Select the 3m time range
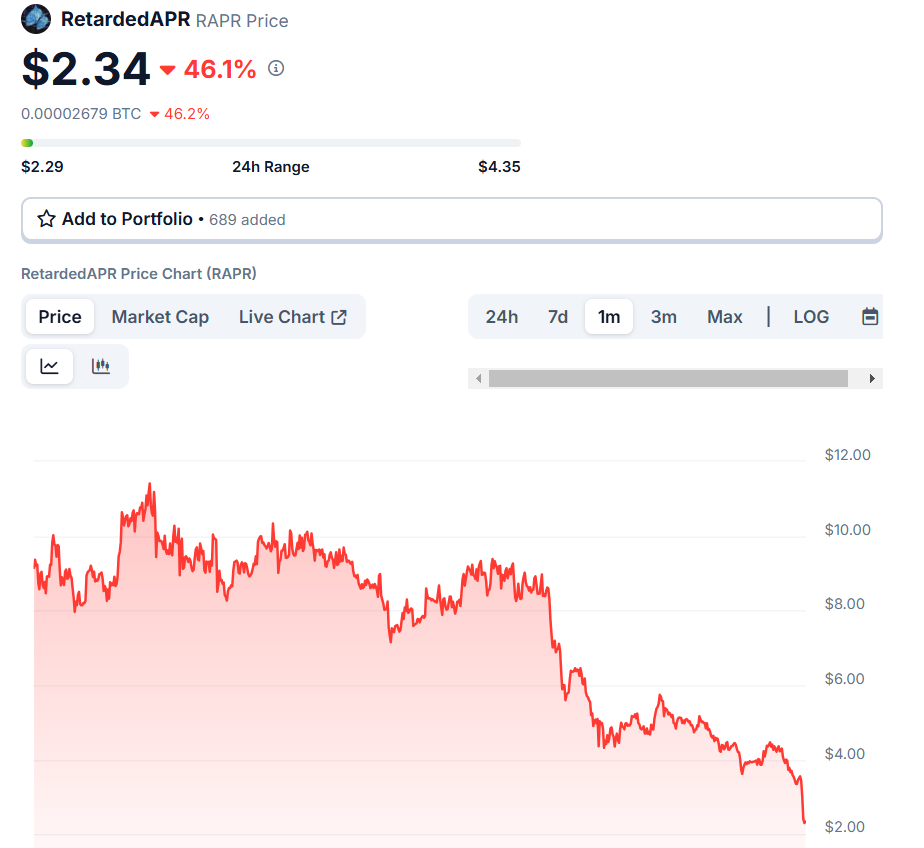The height and width of the screenshot is (848, 924). pos(664,317)
